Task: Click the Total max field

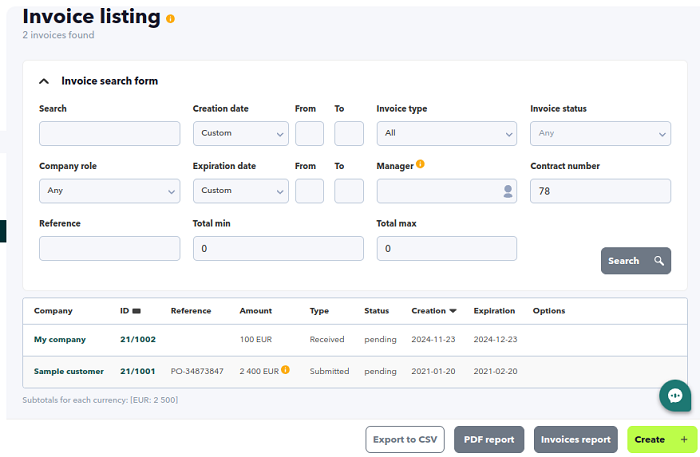Action: coord(446,249)
